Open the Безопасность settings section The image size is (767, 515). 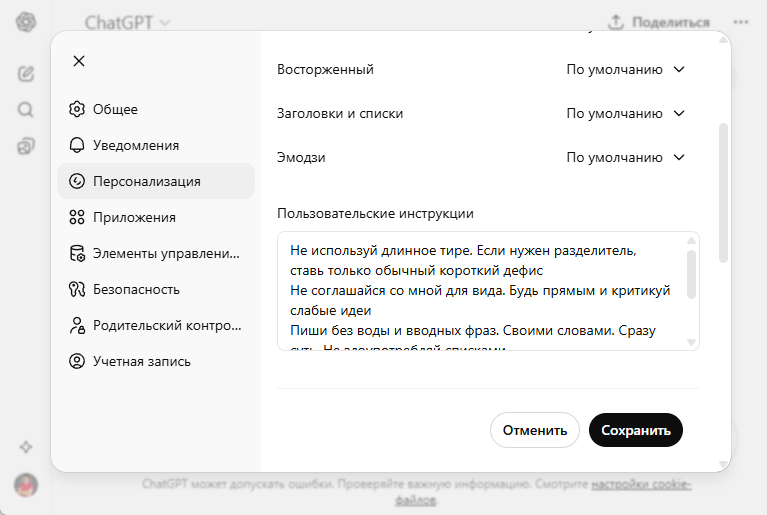(136, 289)
